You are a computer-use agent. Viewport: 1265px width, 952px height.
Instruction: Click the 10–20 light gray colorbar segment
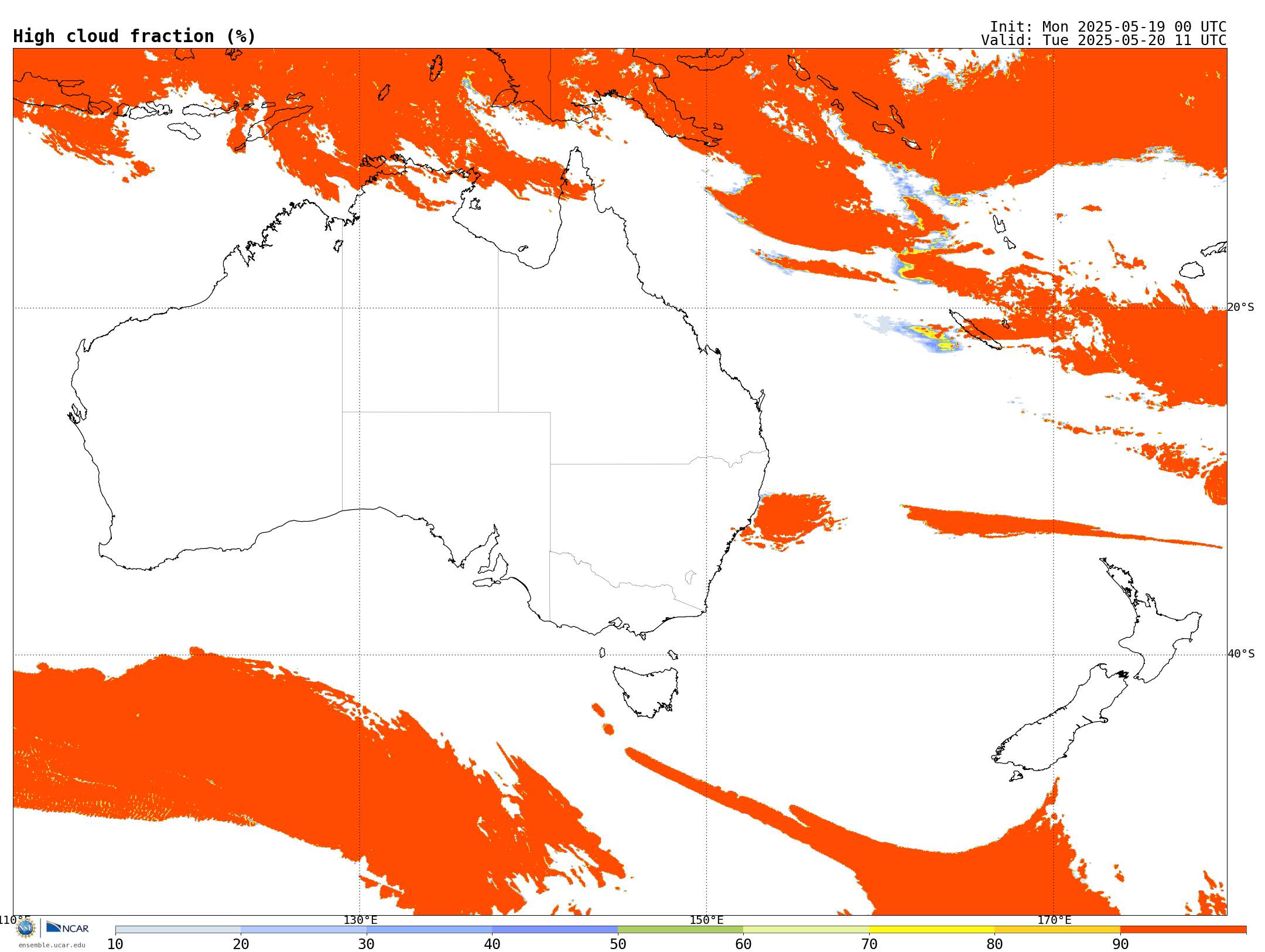click(178, 930)
